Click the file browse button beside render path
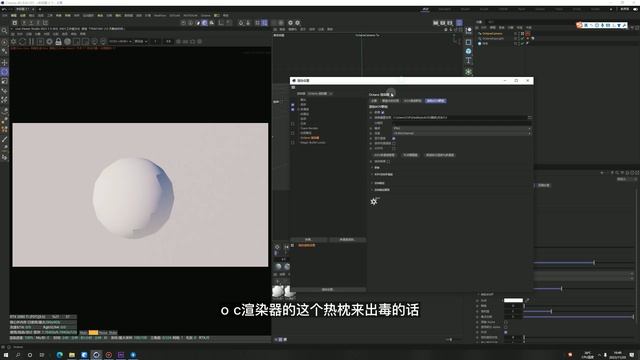Screen dimensions: 640x360 coord(530,118)
